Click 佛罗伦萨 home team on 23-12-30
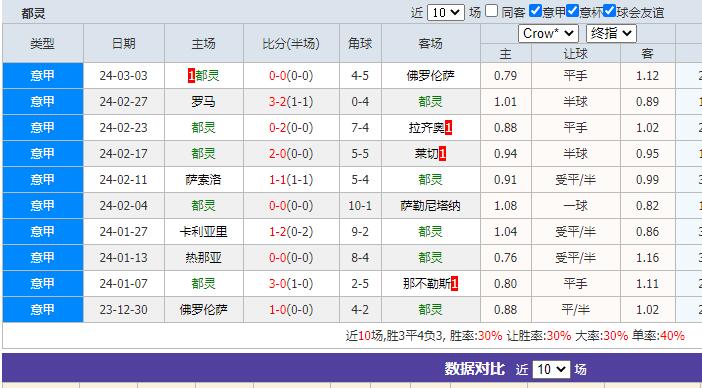This screenshot has width=702, height=388. point(203,309)
